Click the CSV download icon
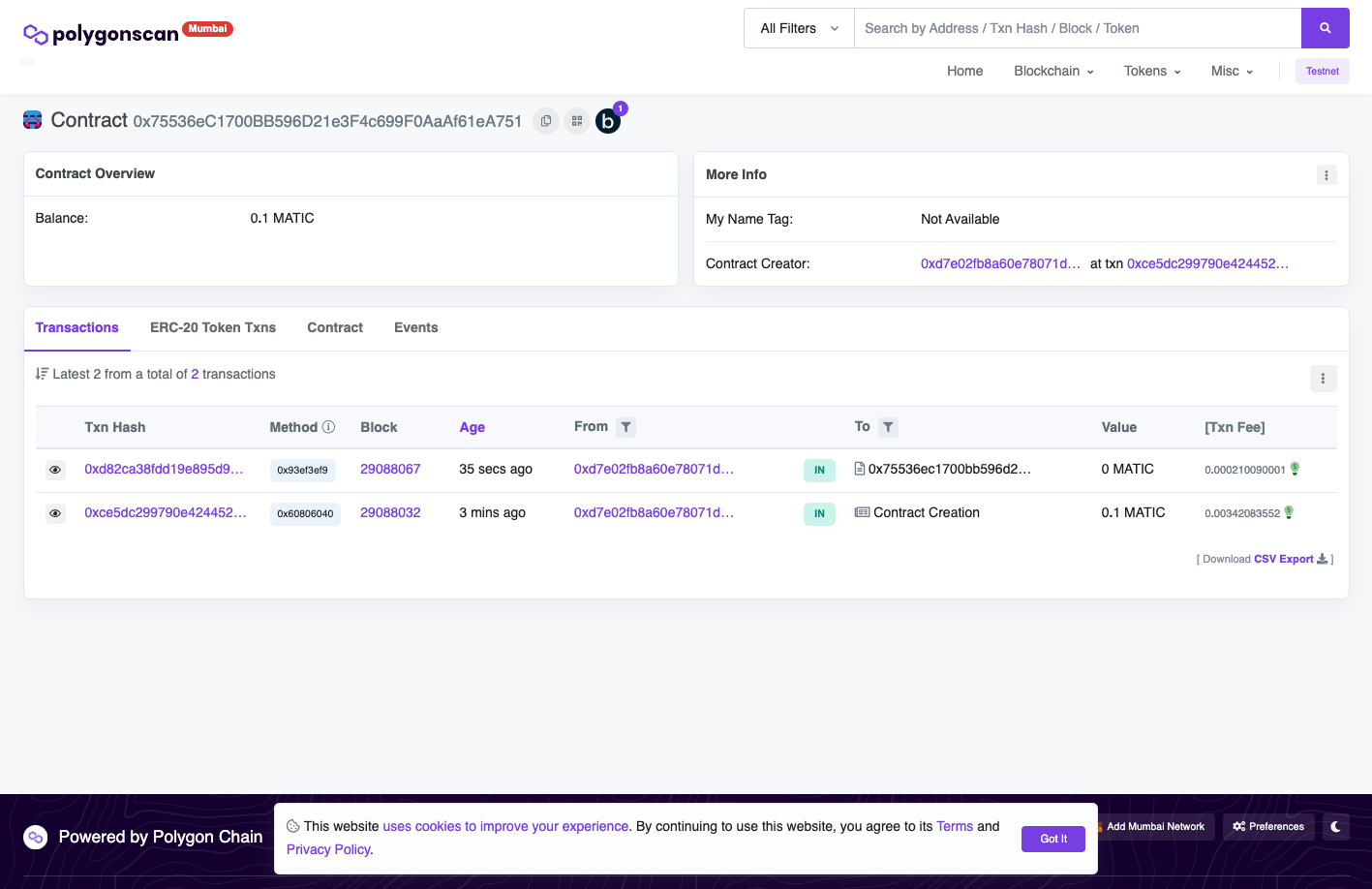The height and width of the screenshot is (889, 1372). point(1323,559)
